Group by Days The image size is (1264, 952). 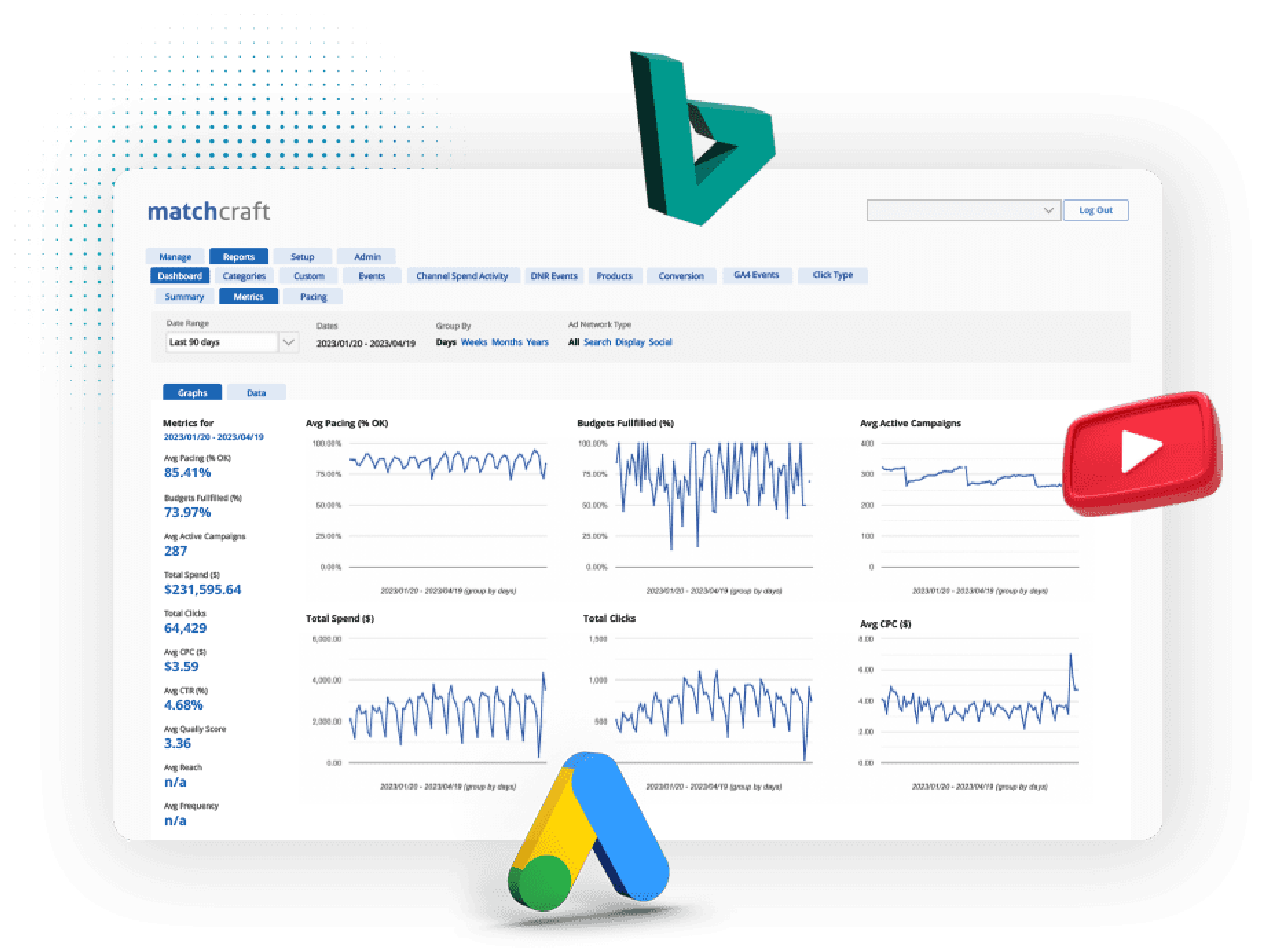click(x=446, y=342)
